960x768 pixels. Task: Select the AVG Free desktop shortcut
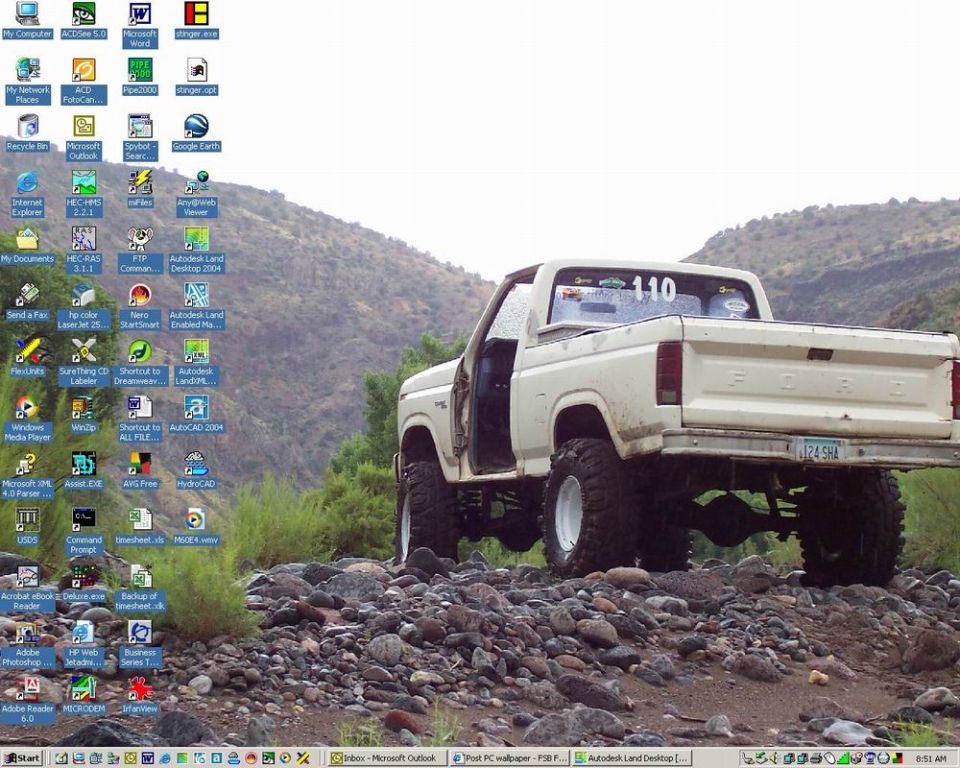point(140,471)
